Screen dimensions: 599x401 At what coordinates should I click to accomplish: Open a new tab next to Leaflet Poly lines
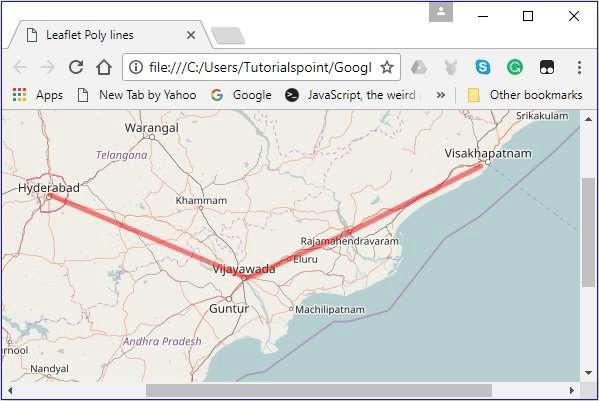pos(228,36)
